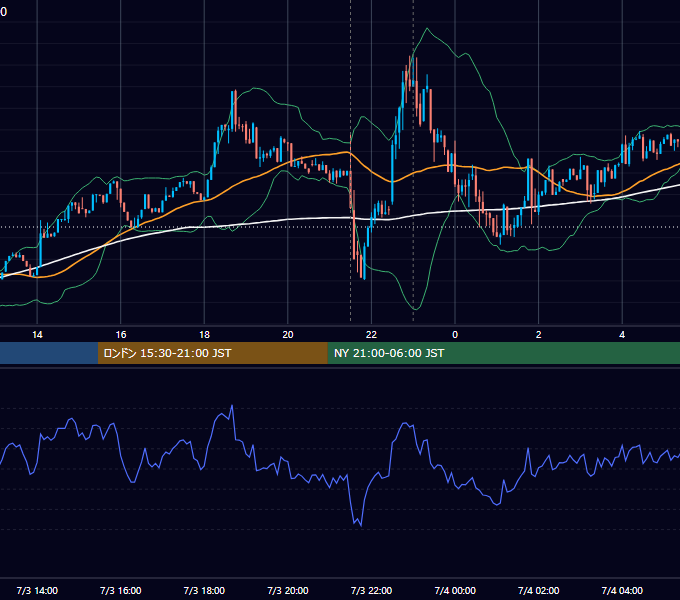
Task: Click the 7/4 00:00 date label
Action: [455, 590]
